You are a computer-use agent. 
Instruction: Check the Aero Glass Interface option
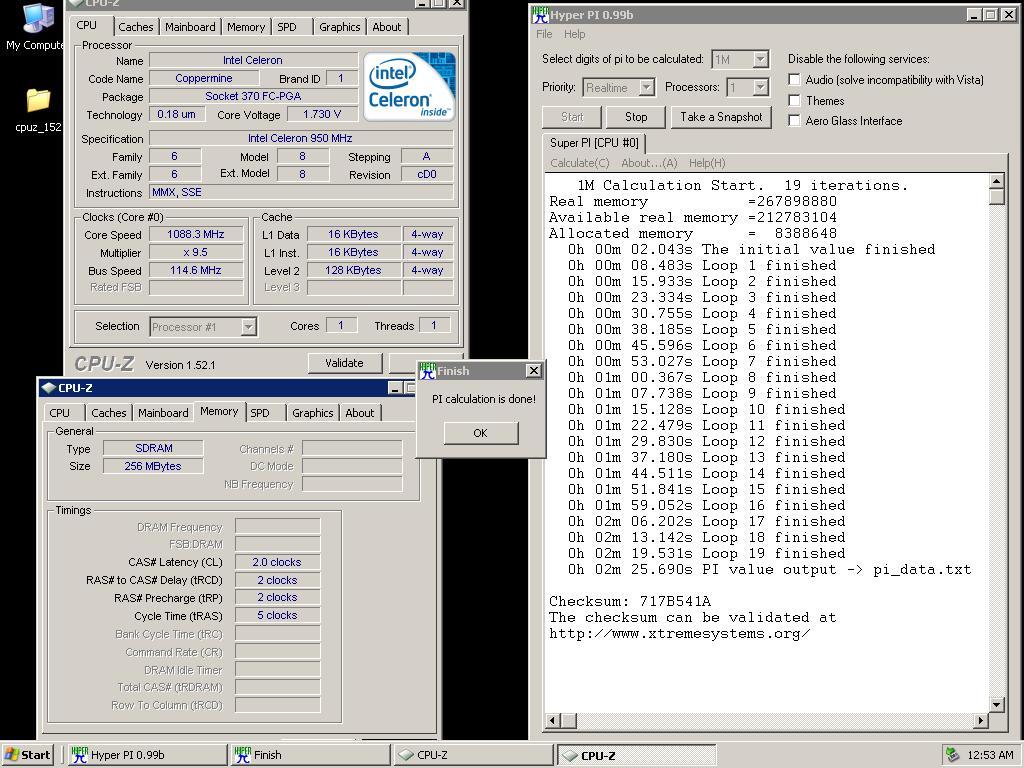794,120
